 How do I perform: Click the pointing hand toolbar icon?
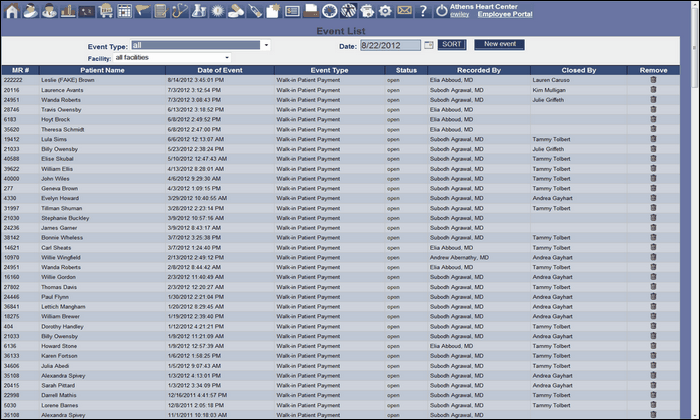pyautogui.click(x=143, y=11)
